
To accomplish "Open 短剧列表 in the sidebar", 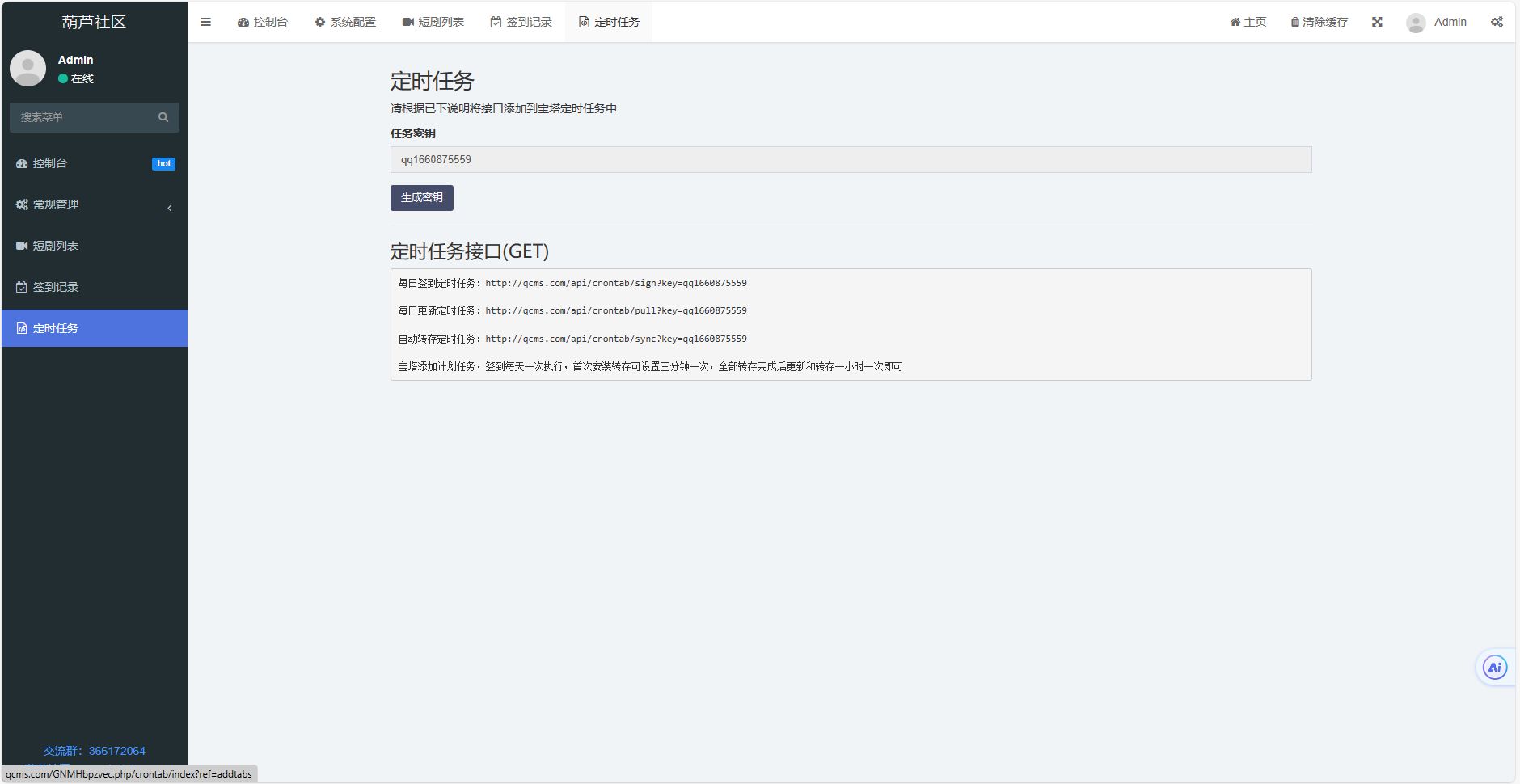I will tap(55, 246).
